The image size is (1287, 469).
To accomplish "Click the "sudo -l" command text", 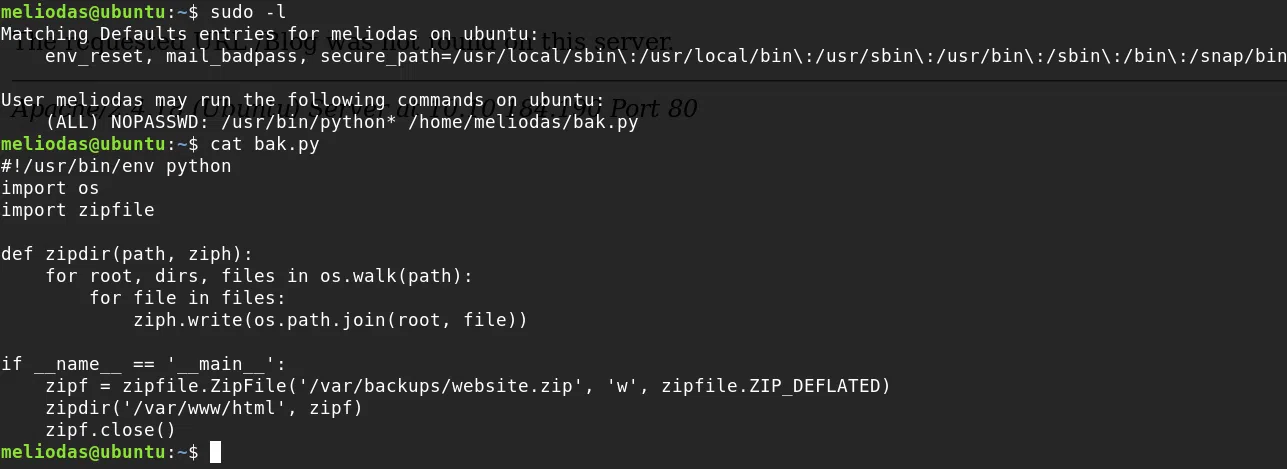I will click(x=248, y=13).
